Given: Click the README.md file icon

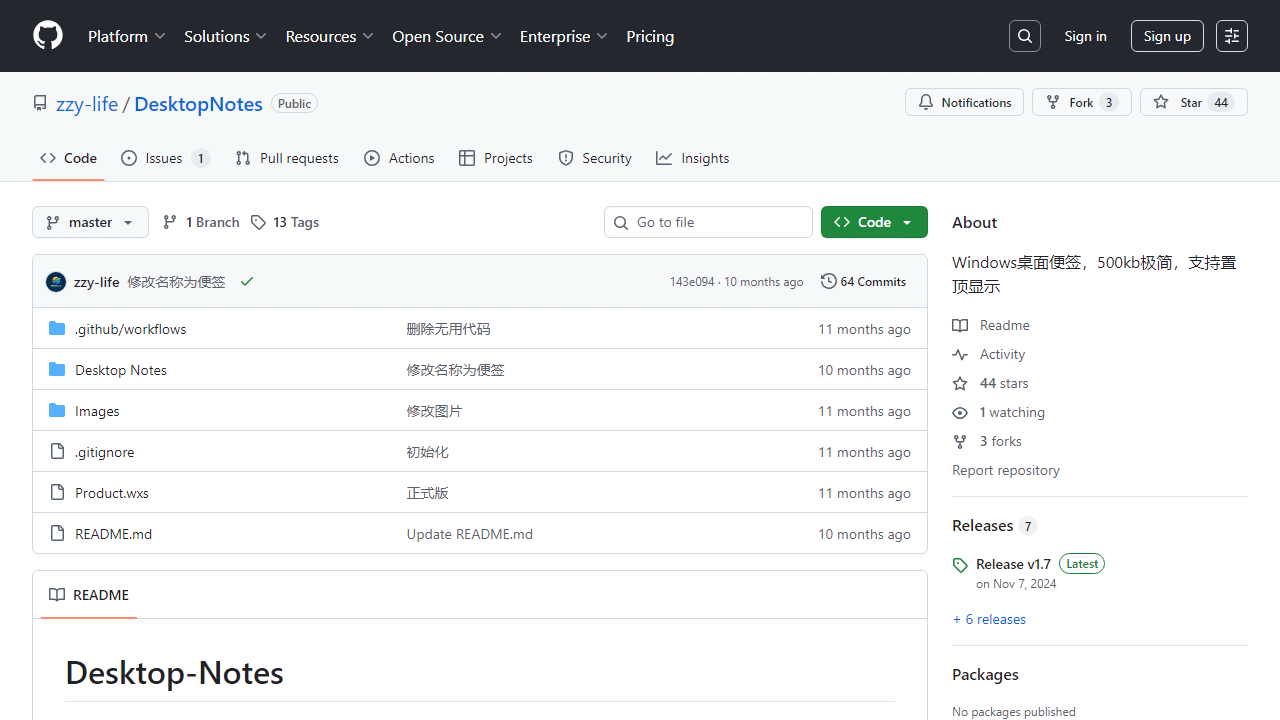Looking at the screenshot, I should pos(57,534).
